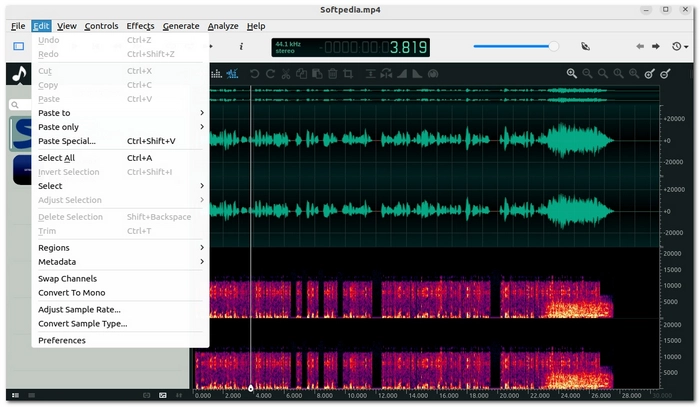Image resolution: width=700 pixels, height=407 pixels.
Task: Choose Paste Special… from Edit menu
Action: pyautogui.click(x=120, y=141)
